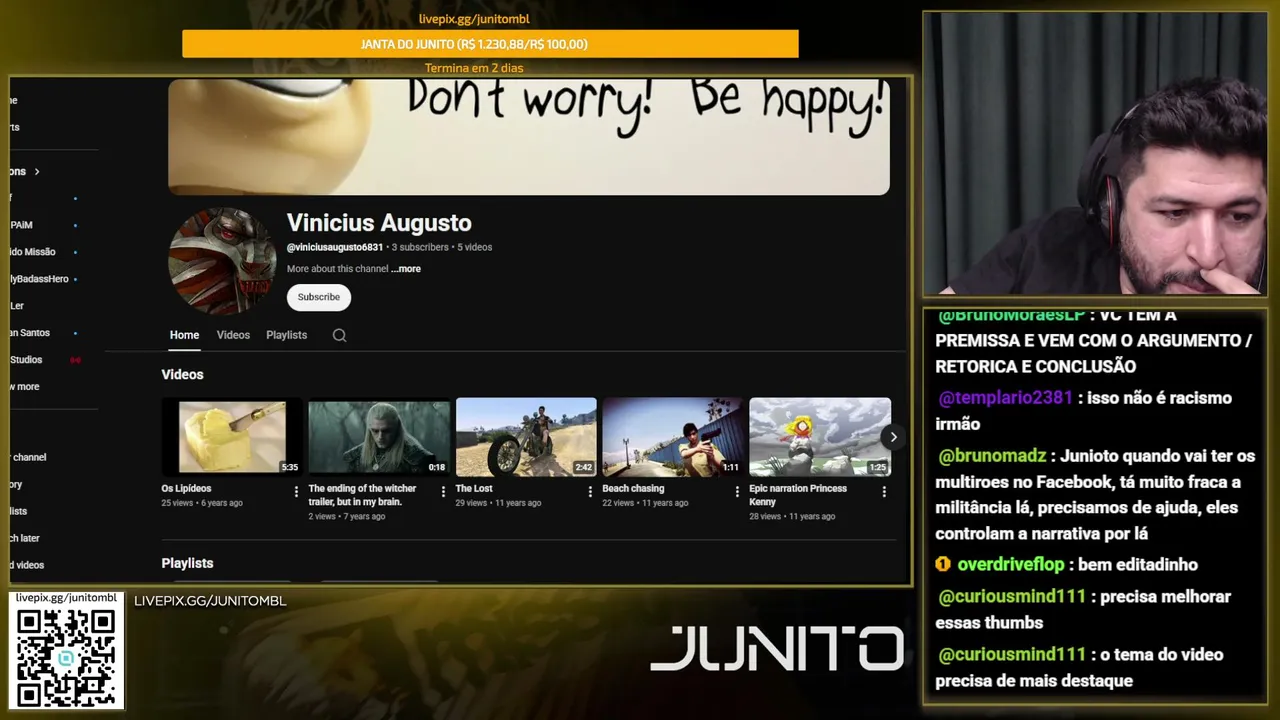The width and height of the screenshot is (1280, 720).
Task: Click chat username '@templario2381'
Action: coord(1005,398)
